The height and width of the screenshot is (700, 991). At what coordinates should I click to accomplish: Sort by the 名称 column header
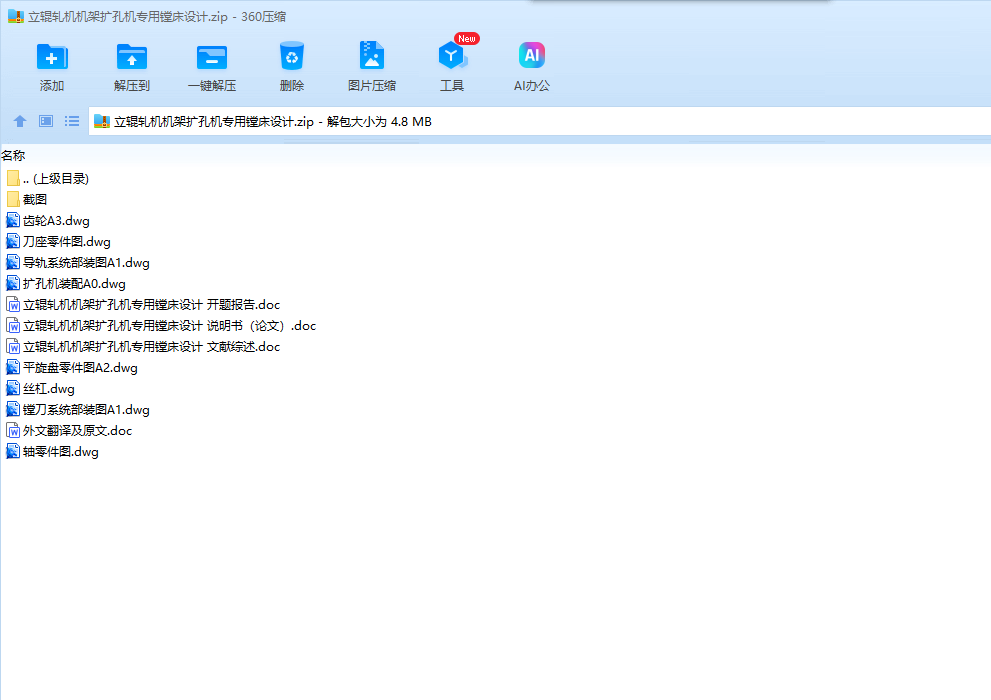point(13,155)
